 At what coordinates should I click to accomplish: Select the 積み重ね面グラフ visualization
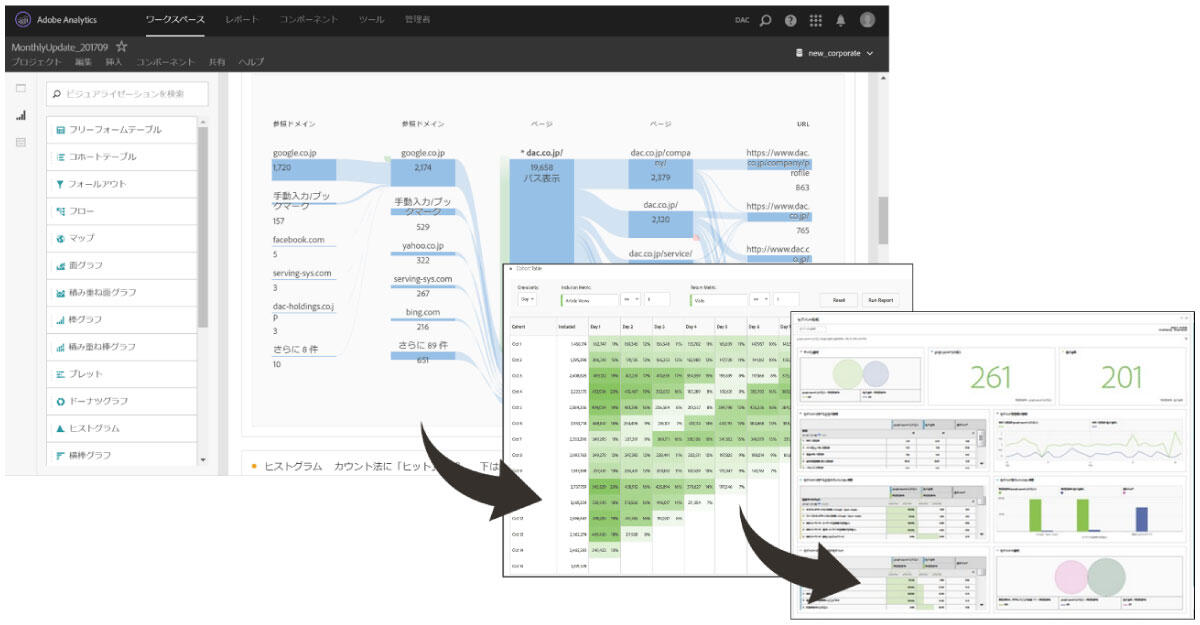coord(121,292)
